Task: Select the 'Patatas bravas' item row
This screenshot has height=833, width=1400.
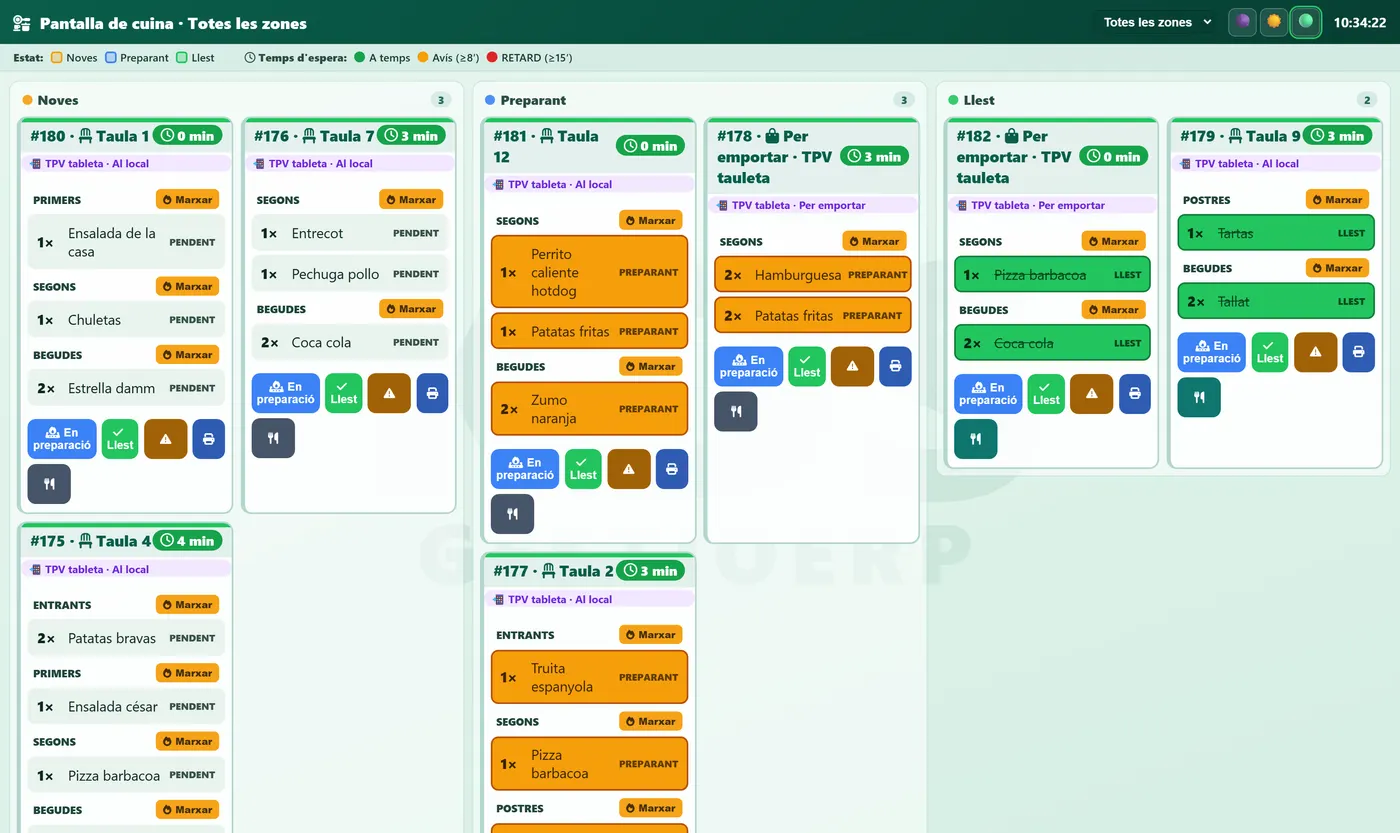Action: point(126,638)
